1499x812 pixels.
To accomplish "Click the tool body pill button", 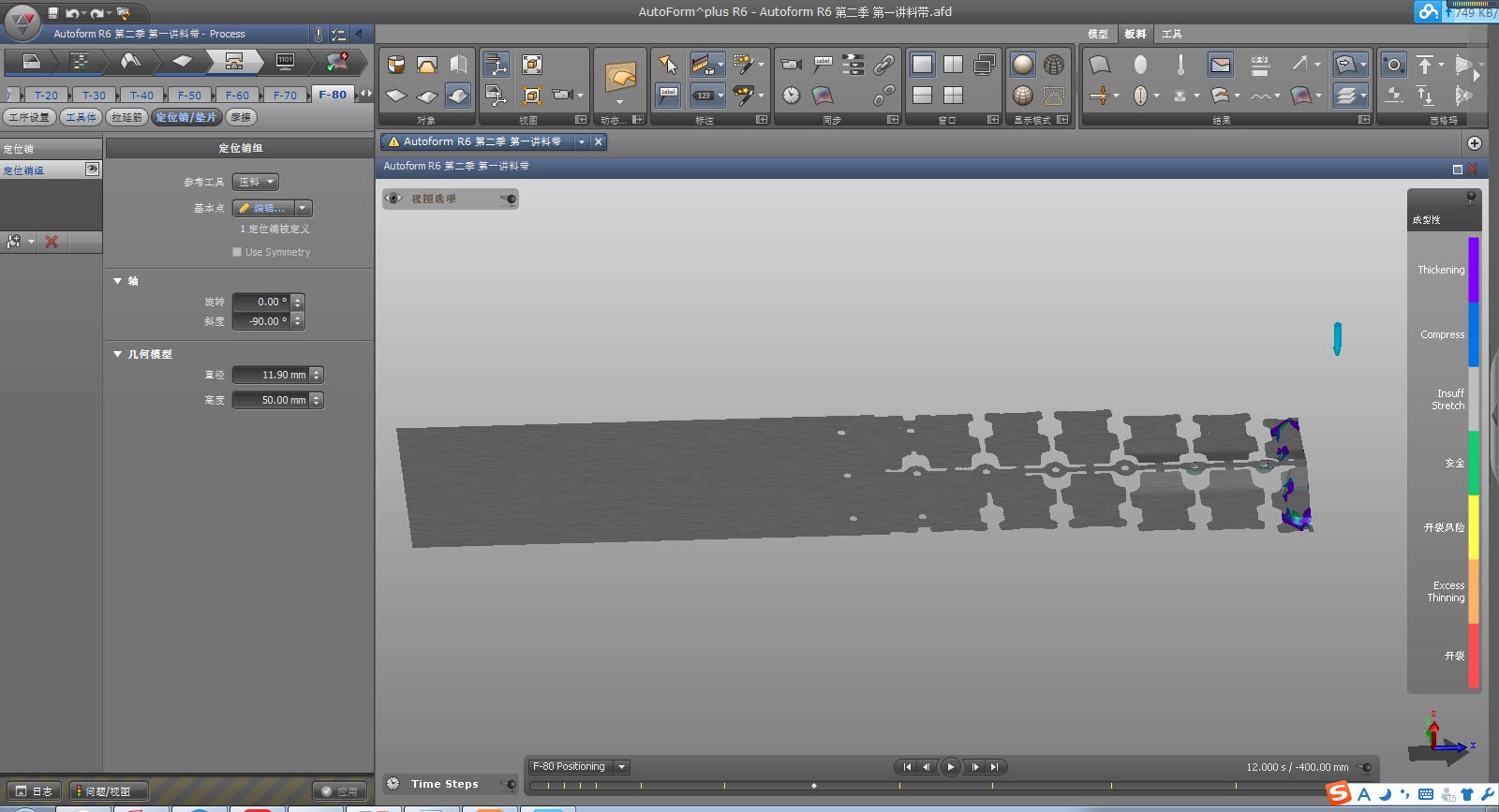I will coord(81,117).
